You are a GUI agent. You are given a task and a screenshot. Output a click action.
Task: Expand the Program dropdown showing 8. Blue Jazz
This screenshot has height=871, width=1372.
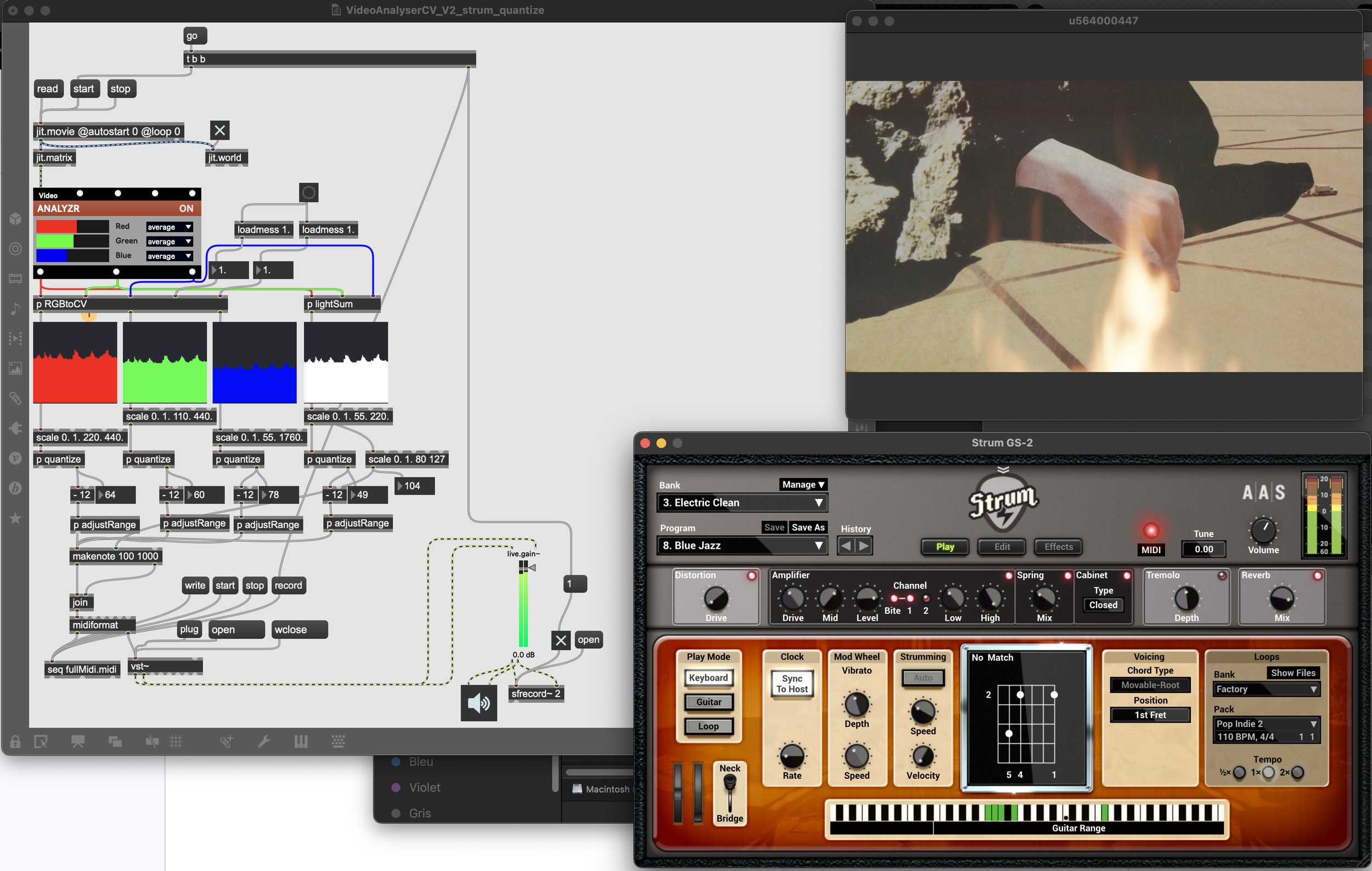pyautogui.click(x=741, y=546)
